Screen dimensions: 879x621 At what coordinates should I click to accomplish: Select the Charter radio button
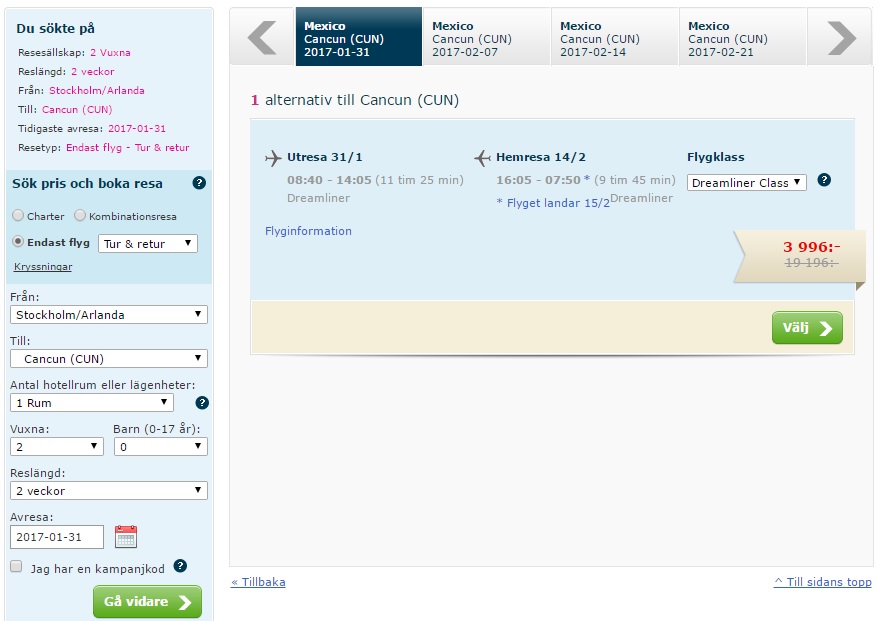pos(18,215)
